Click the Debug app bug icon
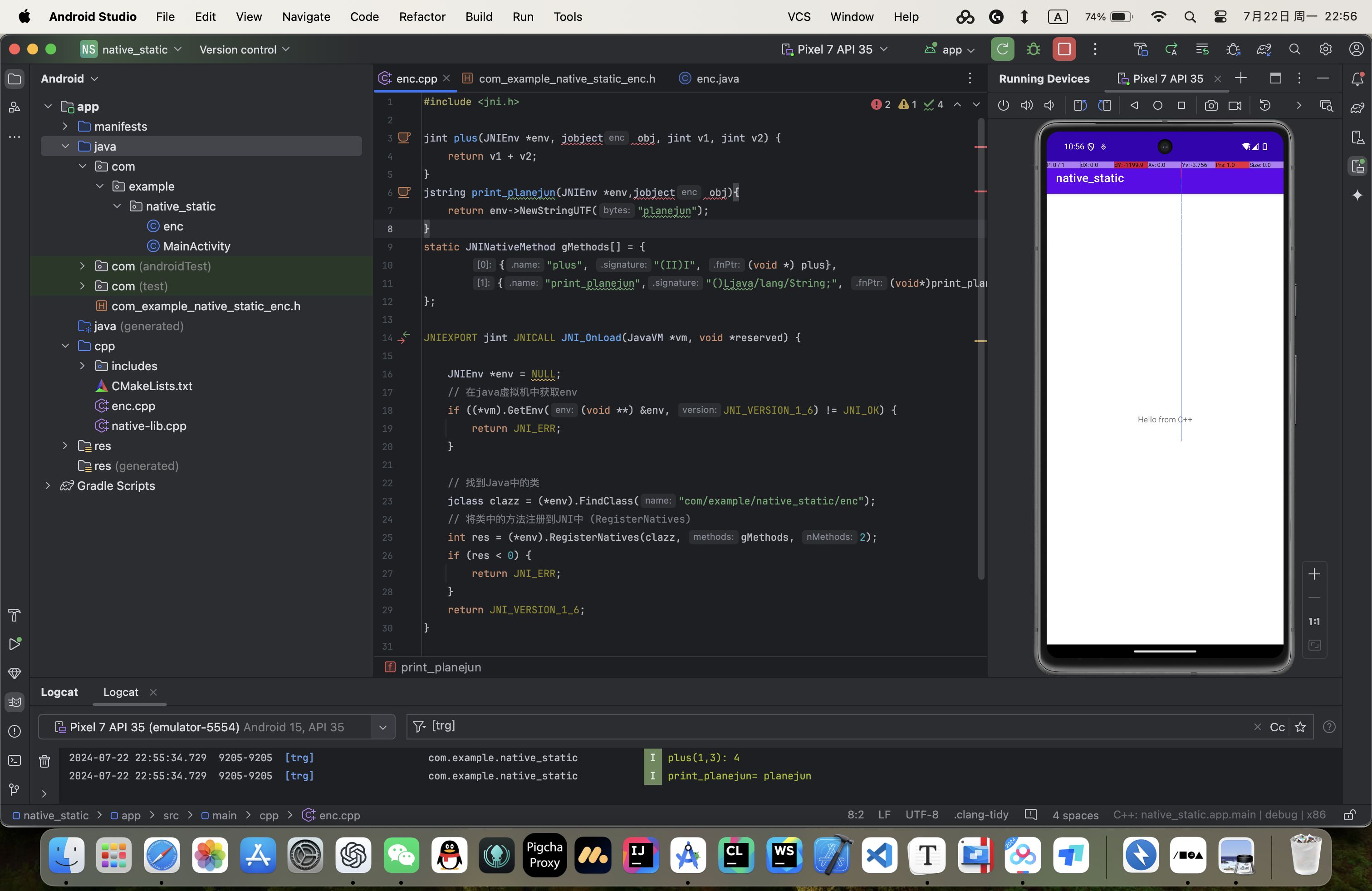Viewport: 1372px width, 891px height. point(1033,49)
